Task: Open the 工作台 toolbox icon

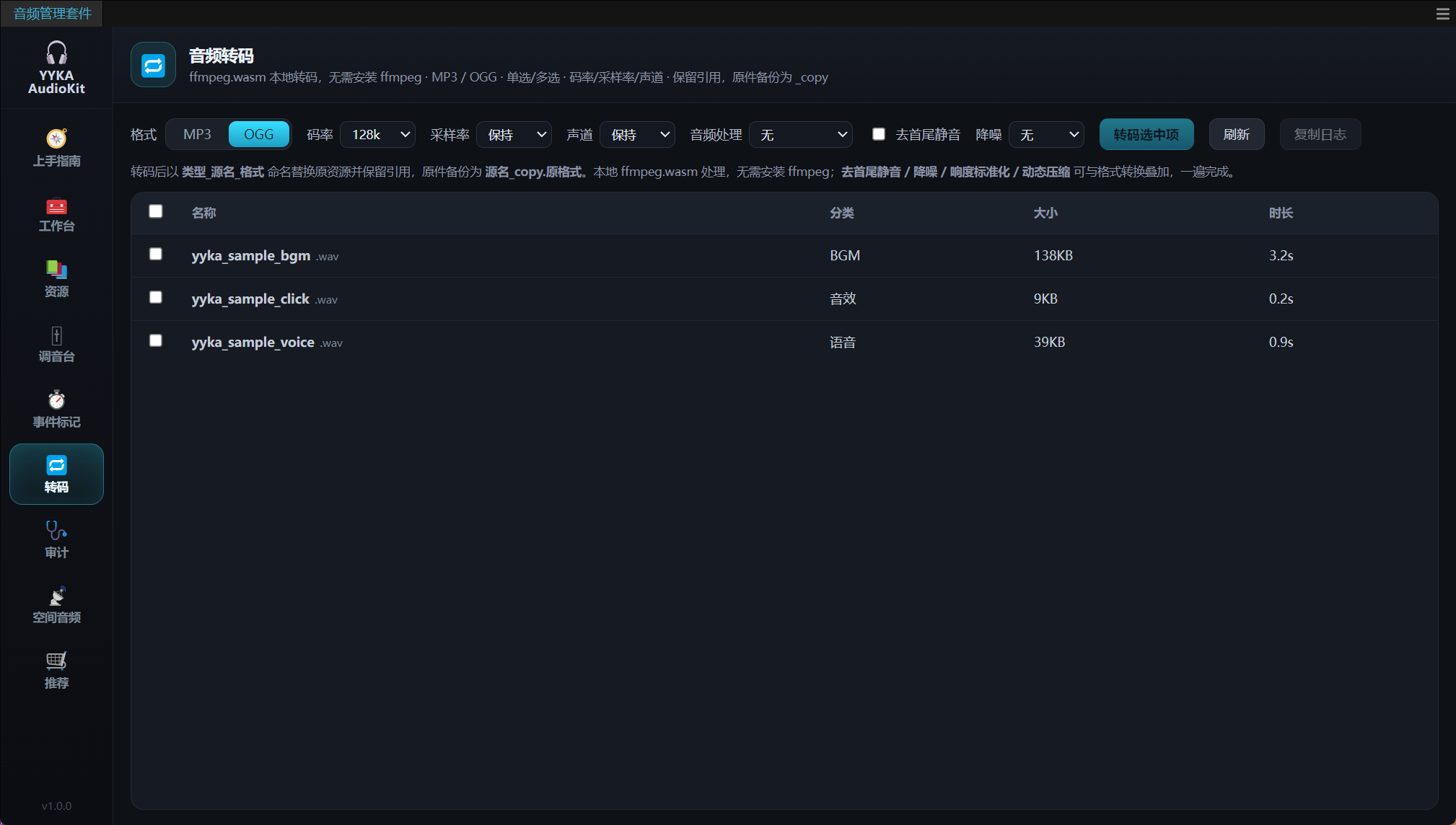Action: pyautogui.click(x=56, y=206)
